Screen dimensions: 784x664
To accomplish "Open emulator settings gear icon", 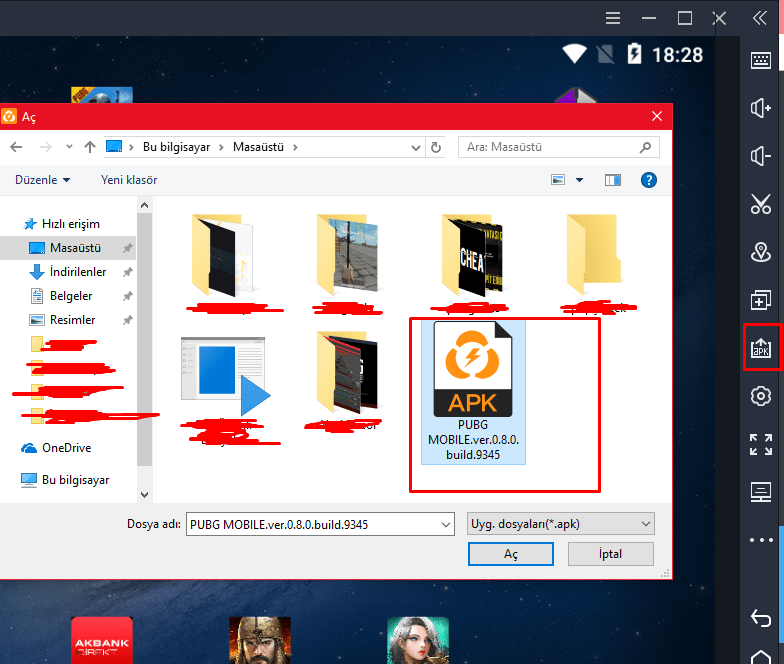I will tap(760, 396).
